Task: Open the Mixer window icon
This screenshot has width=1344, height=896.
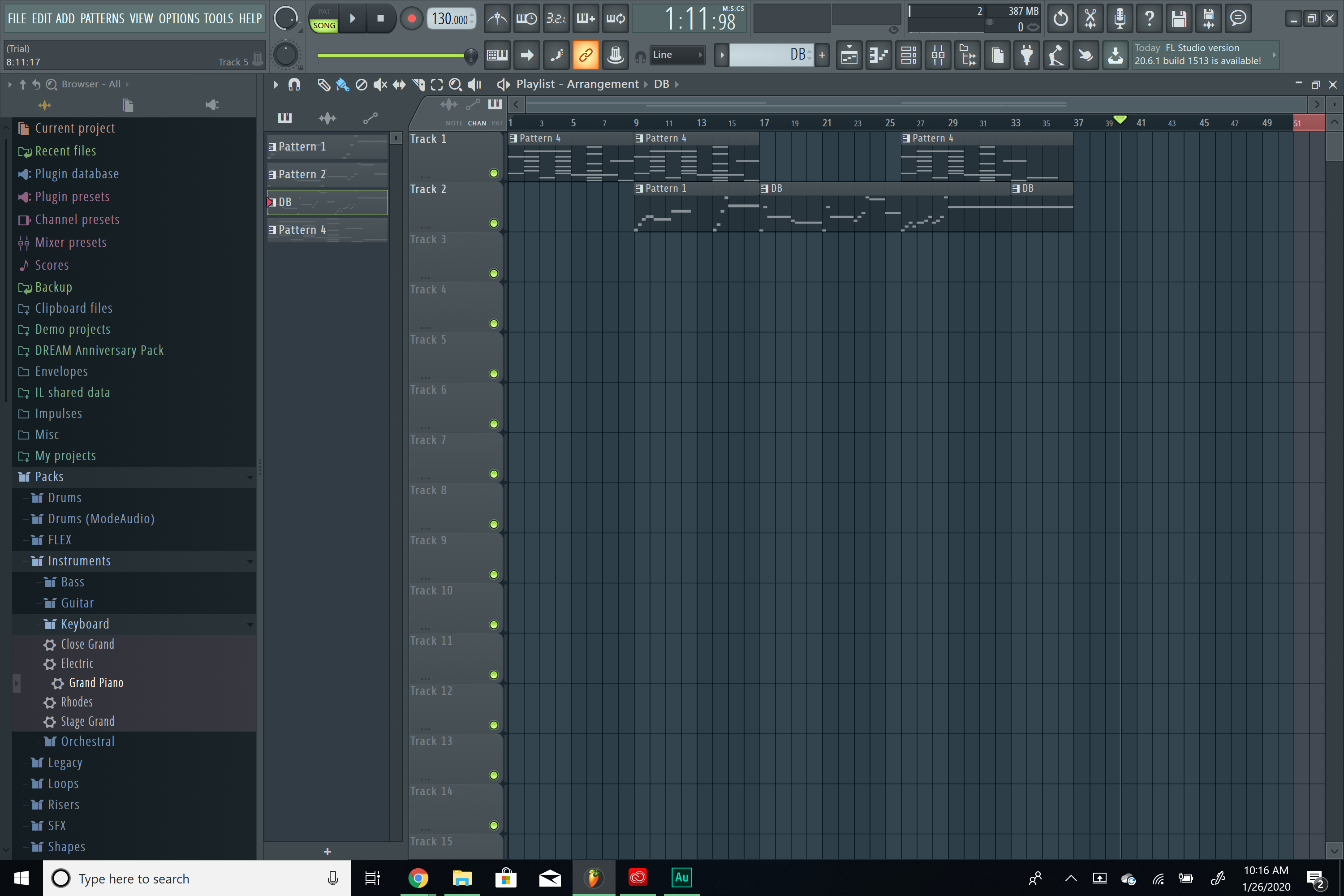Action: point(938,56)
